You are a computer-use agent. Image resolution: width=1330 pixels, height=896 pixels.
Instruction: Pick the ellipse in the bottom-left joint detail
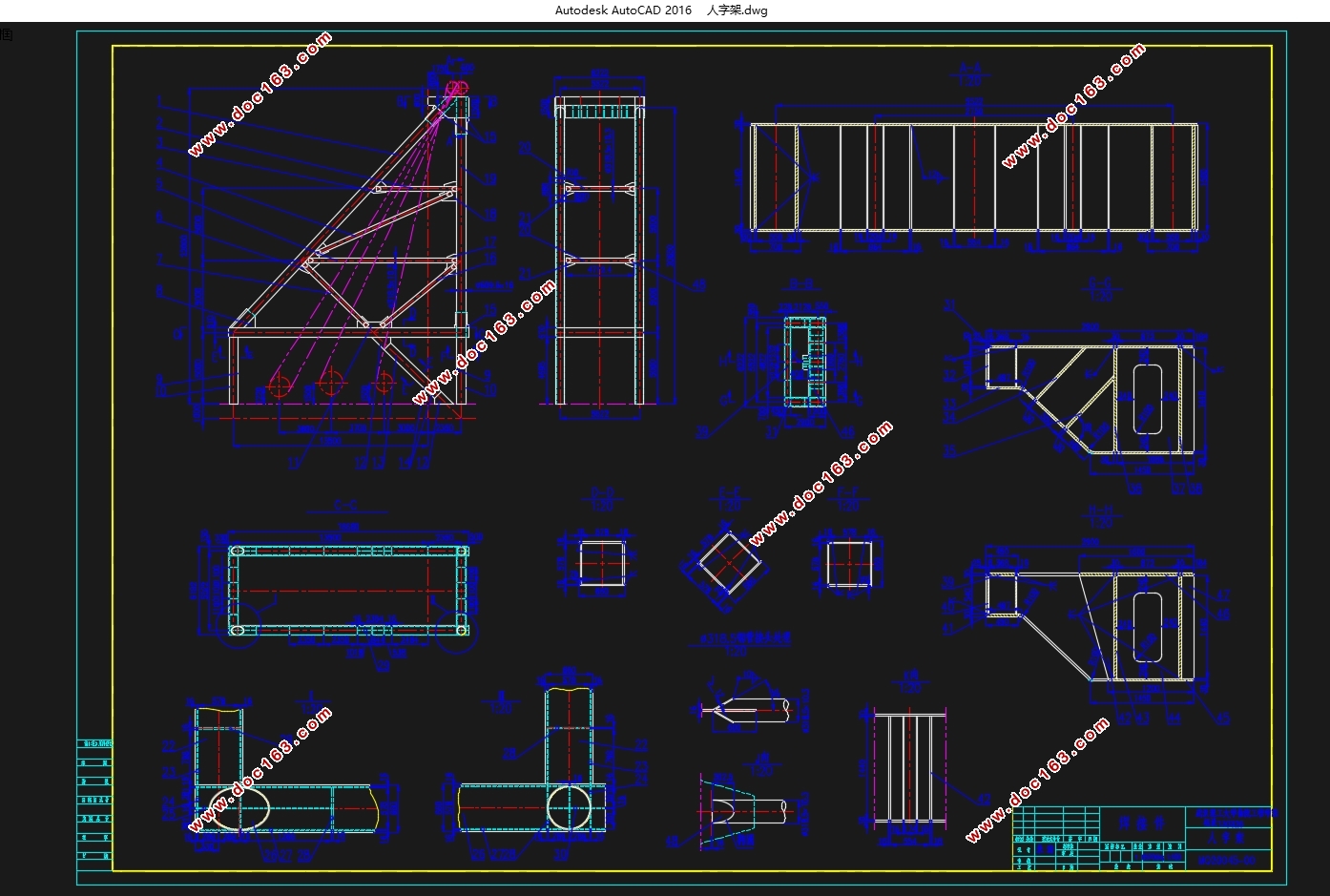239,808
